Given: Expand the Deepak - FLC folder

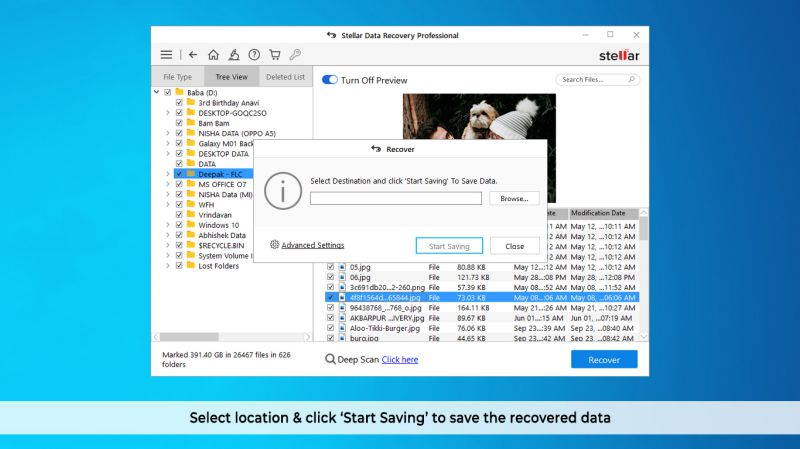Looking at the screenshot, I should pyautogui.click(x=168, y=174).
